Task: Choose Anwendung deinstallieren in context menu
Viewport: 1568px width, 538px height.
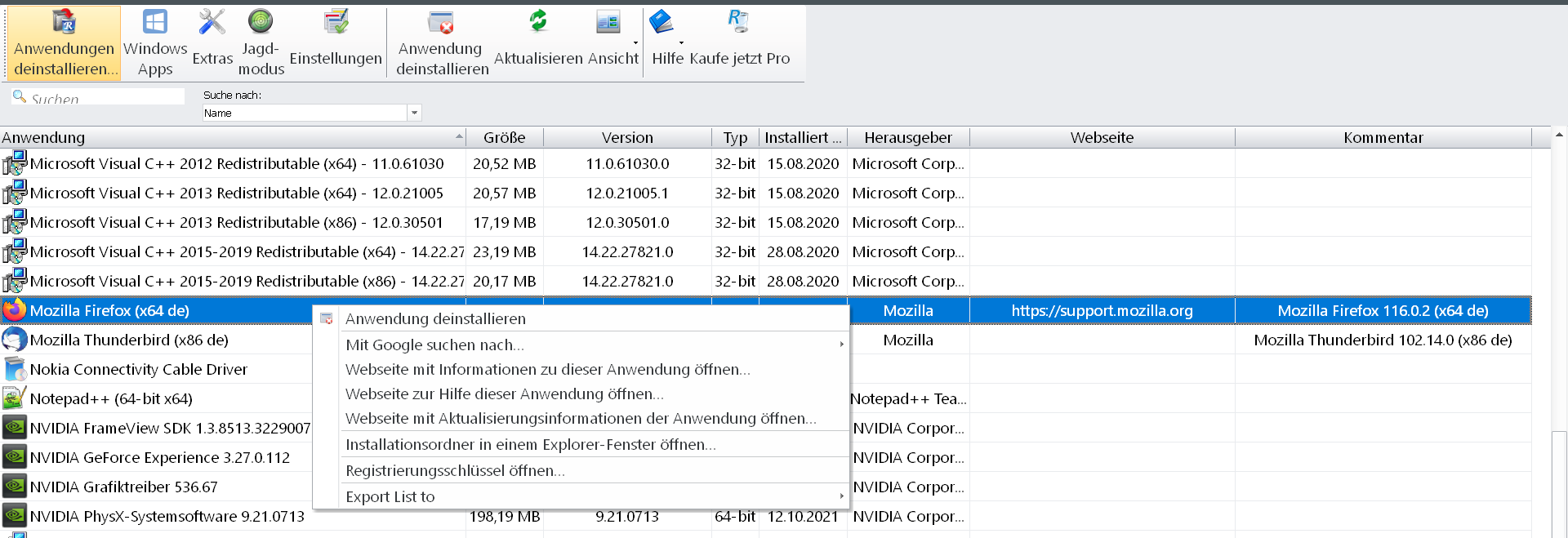Action: [435, 319]
